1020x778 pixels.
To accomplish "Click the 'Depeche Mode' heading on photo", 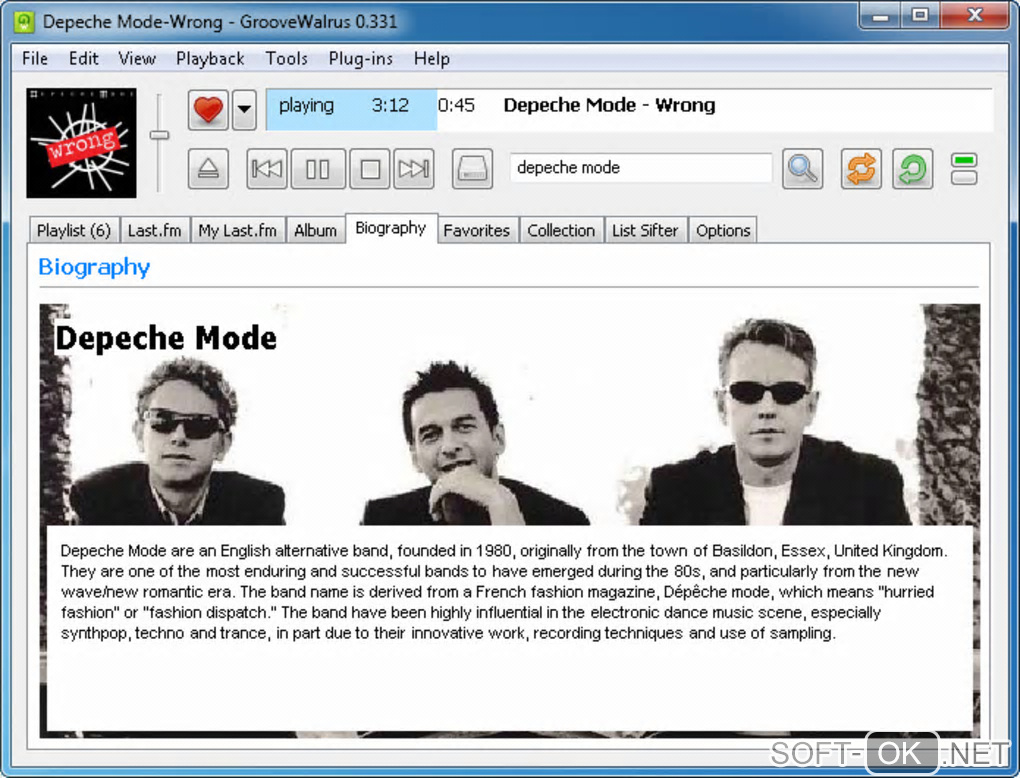I will [166, 338].
